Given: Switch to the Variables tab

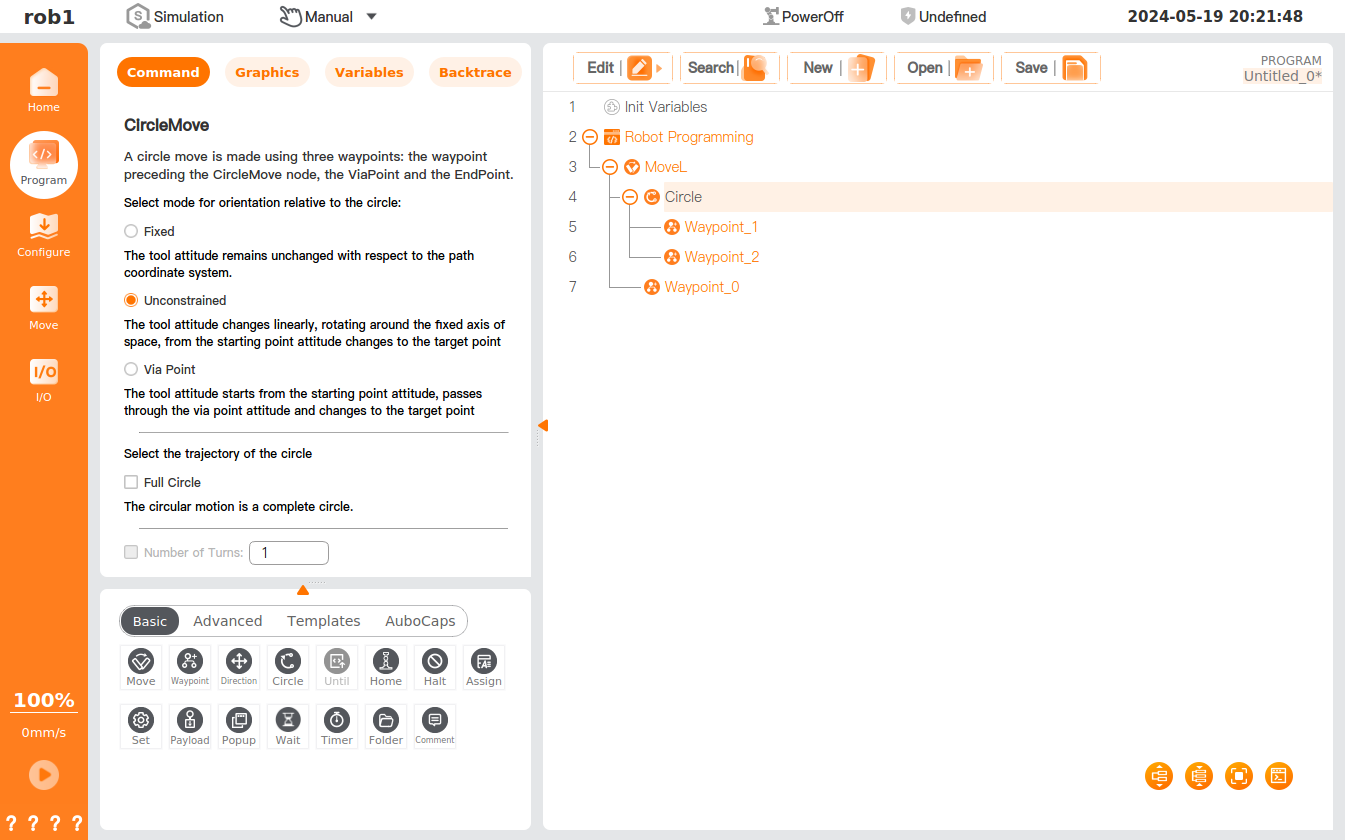Looking at the screenshot, I should [369, 72].
